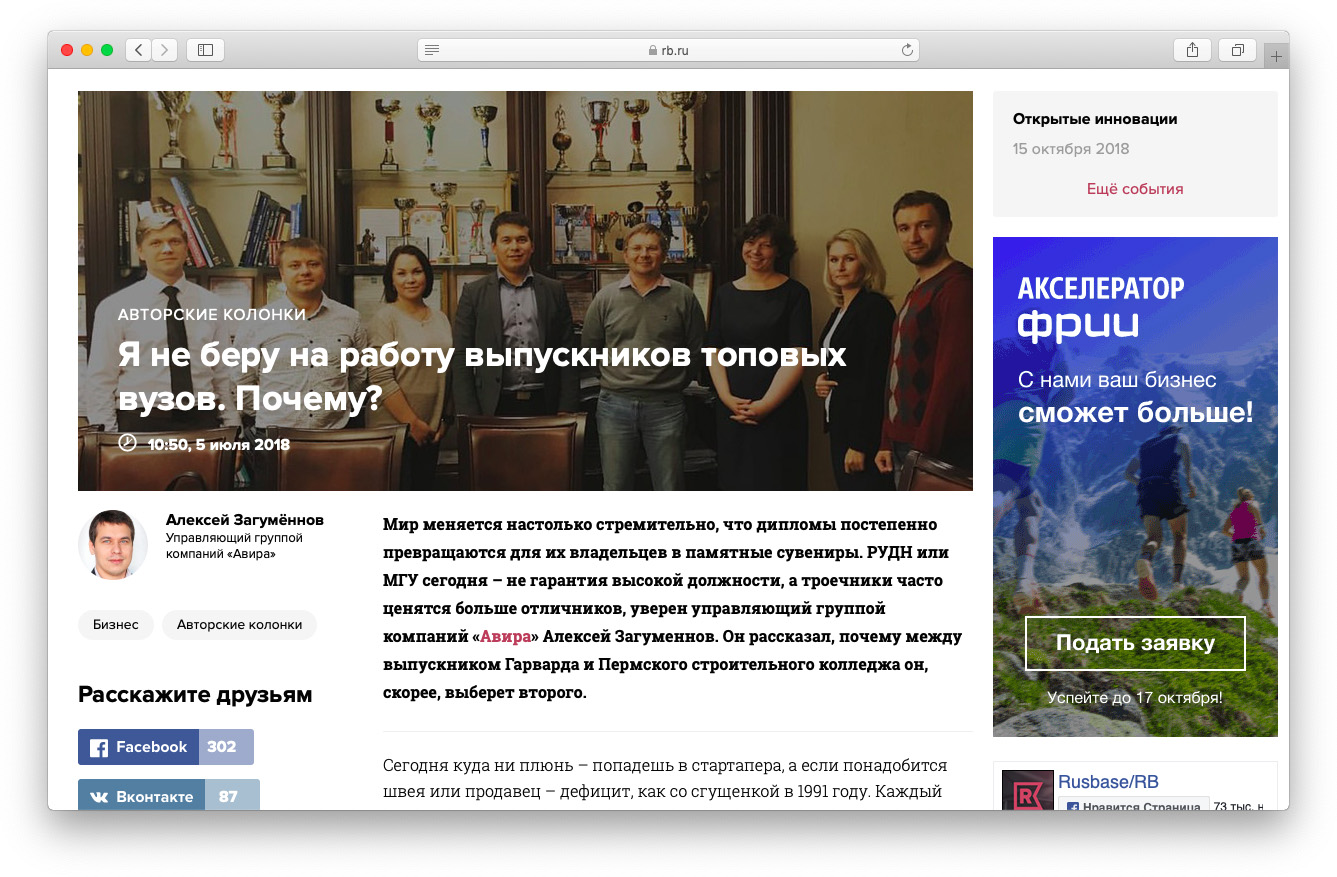The height and width of the screenshot is (877, 1337).
Task: Share the article on Вконтакте
Action: (x=169, y=797)
